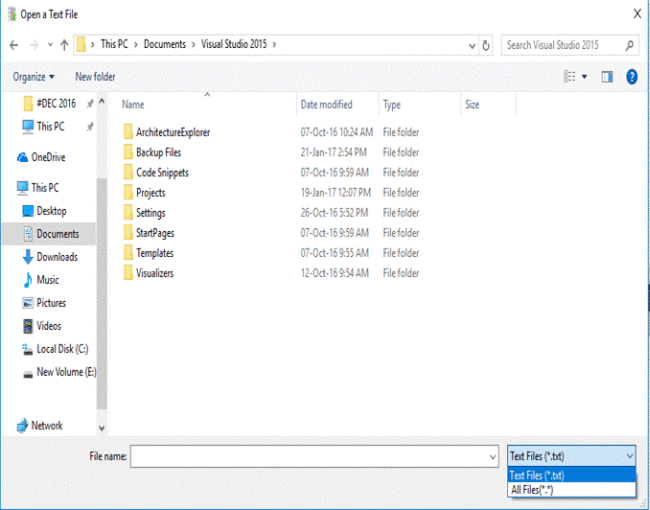Screen dimensions: 650x510
Task: Sort by the Date modified column
Action: pyautogui.click(x=326, y=104)
